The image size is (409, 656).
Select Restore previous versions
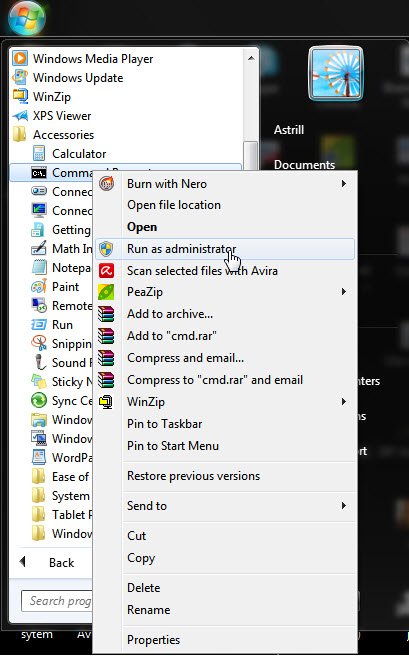click(193, 476)
